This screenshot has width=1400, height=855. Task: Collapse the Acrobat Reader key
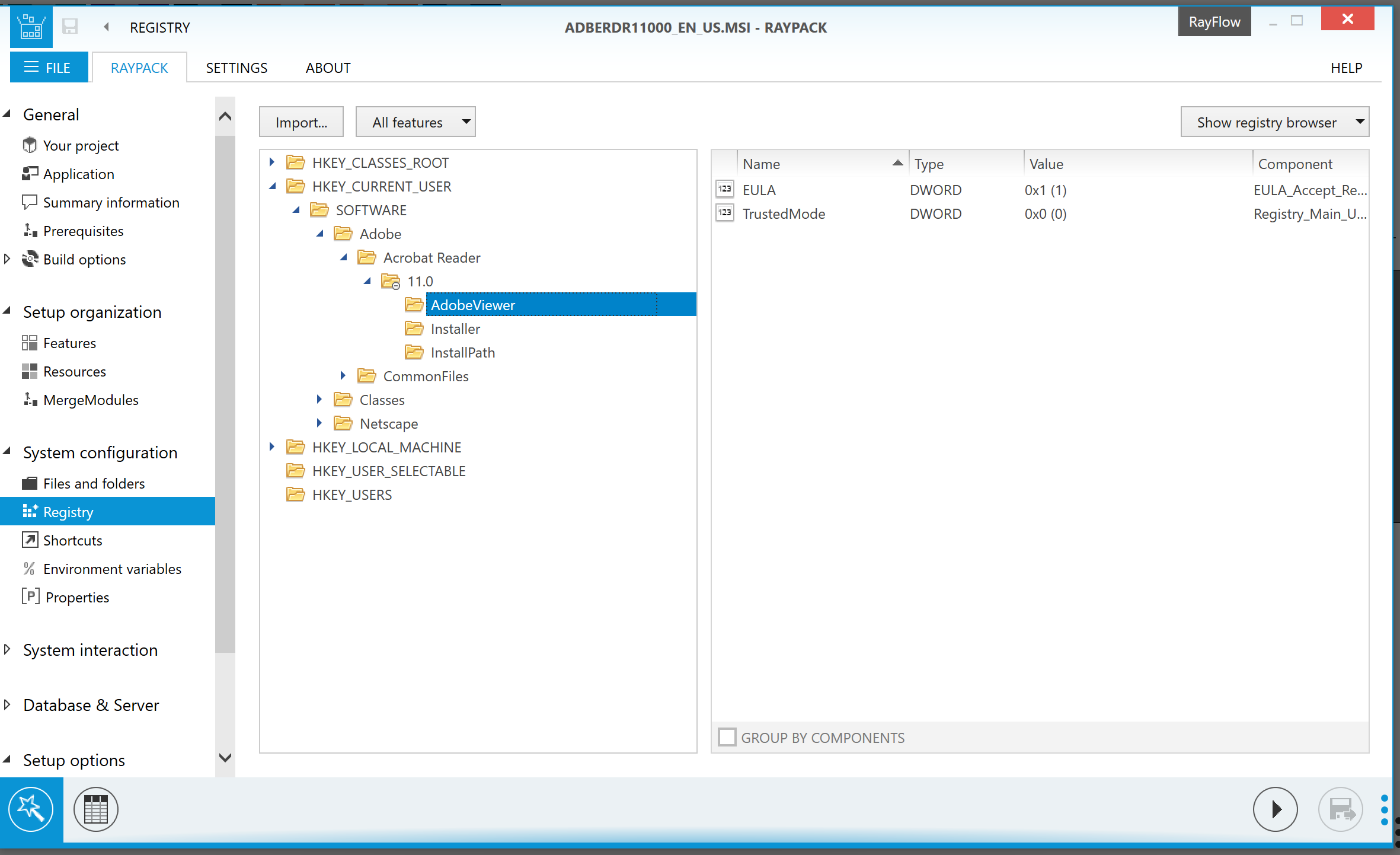(344, 257)
